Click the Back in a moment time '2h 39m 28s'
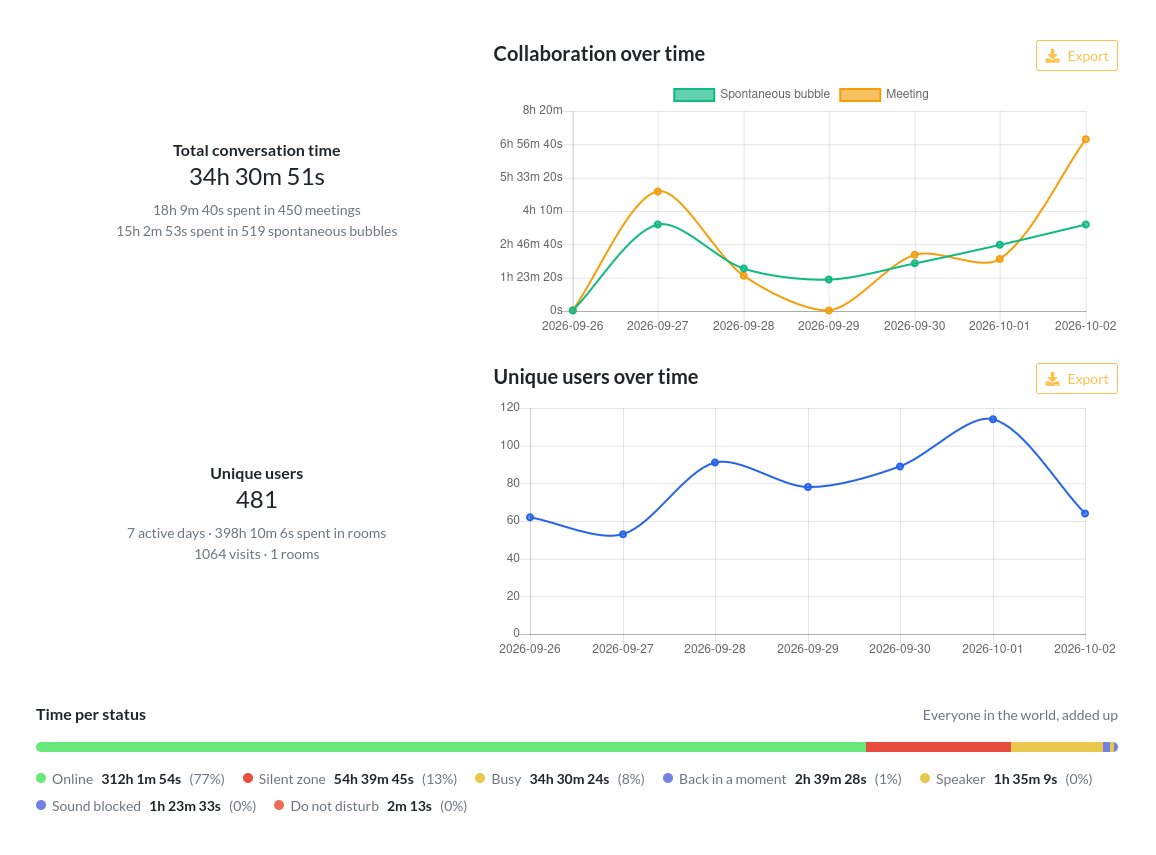The height and width of the screenshot is (855, 1156). tap(830, 779)
